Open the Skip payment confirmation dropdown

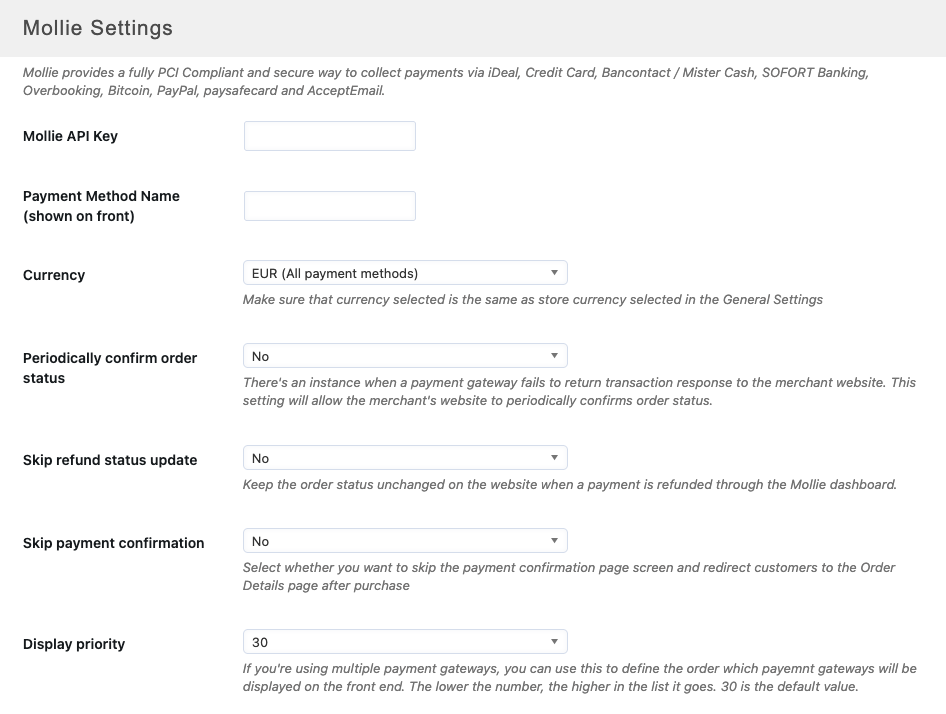(404, 541)
